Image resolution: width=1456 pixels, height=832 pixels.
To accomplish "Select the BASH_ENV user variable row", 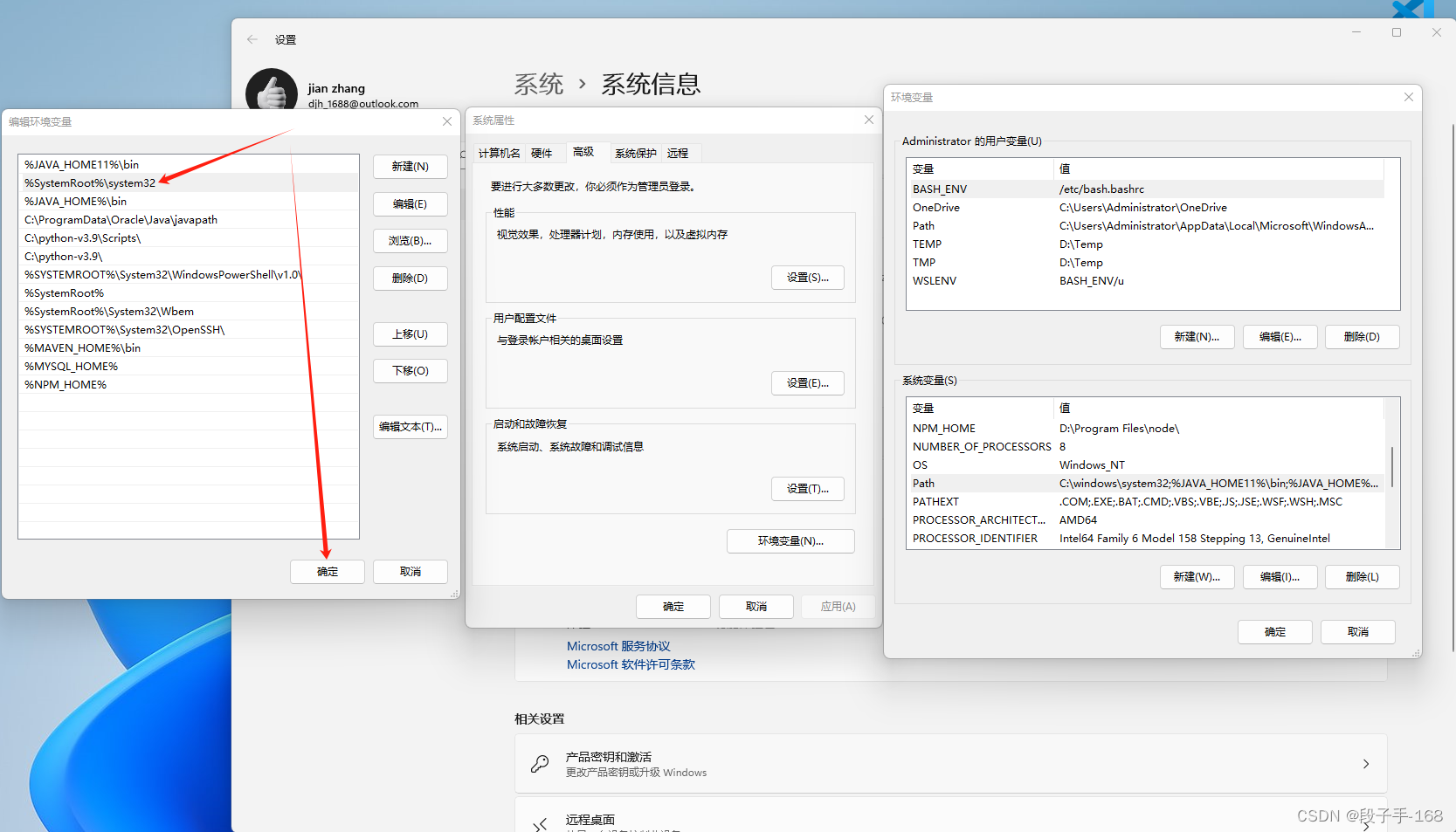I will pyautogui.click(x=1146, y=189).
